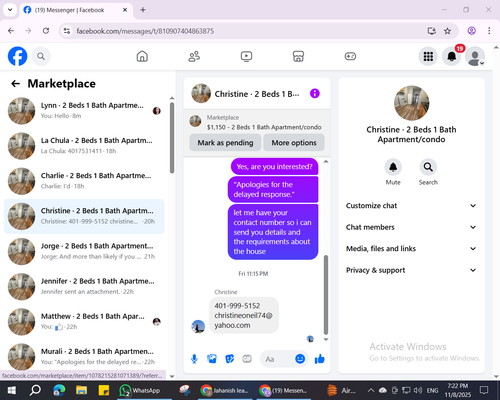Open Microsoft Edge from taskbar
This screenshot has height=400, width=500.
pyautogui.click(x=59, y=390)
